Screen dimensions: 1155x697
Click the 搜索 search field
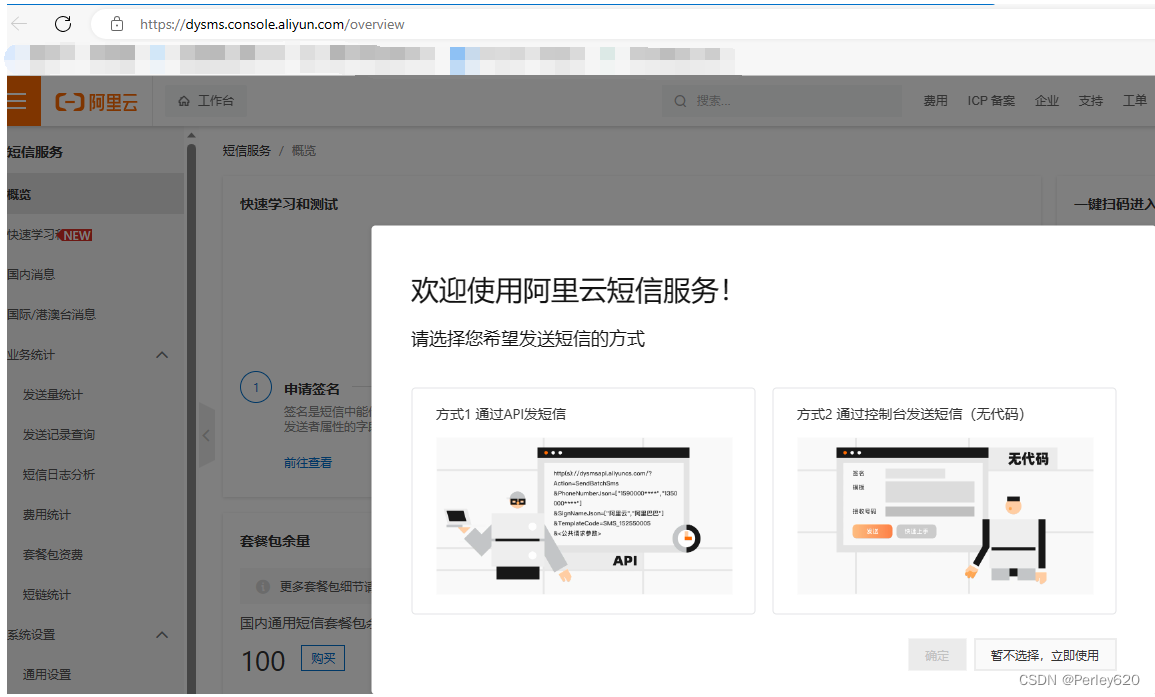click(x=782, y=101)
